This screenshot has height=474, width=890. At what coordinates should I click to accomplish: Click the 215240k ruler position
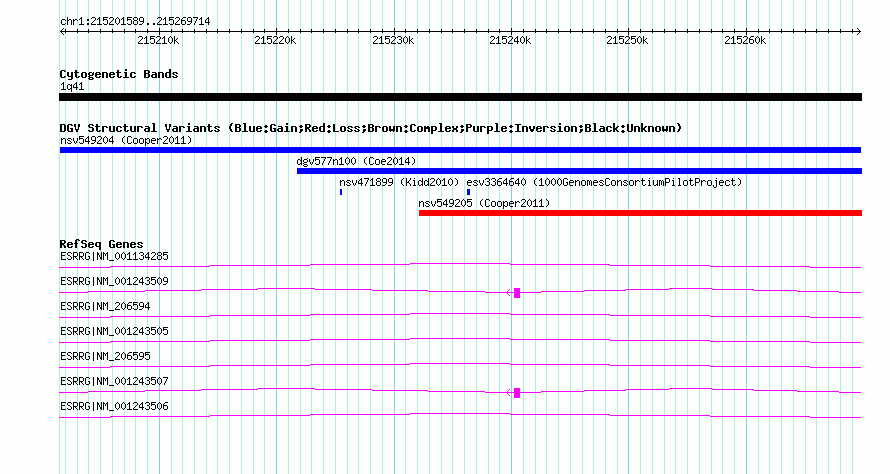tap(510, 40)
